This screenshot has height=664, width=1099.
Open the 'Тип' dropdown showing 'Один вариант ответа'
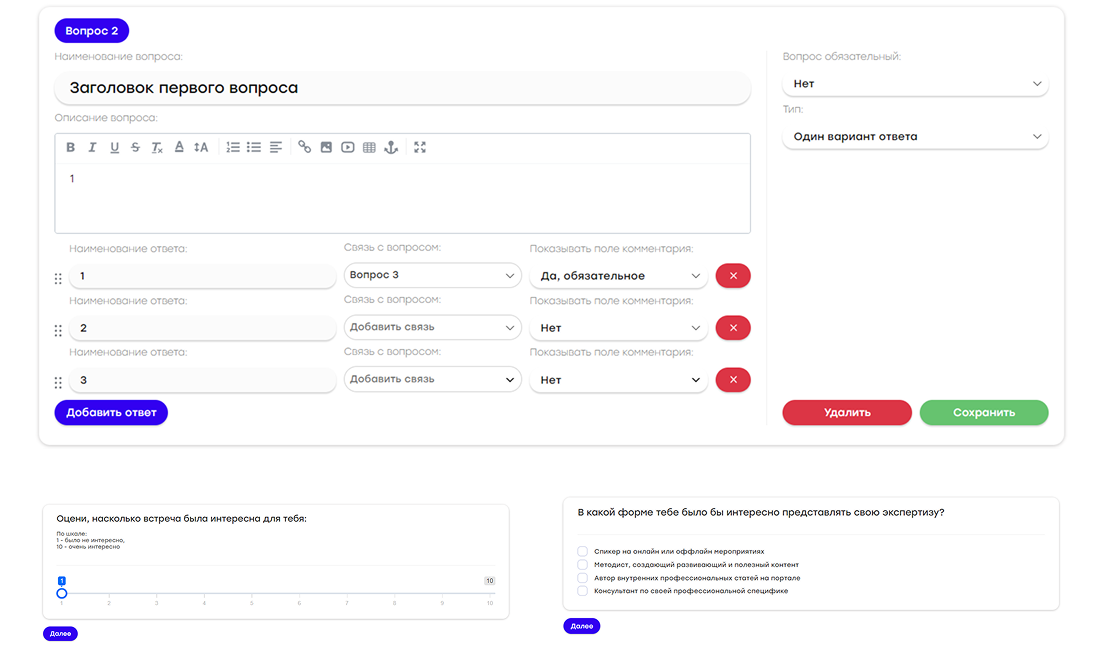point(915,136)
